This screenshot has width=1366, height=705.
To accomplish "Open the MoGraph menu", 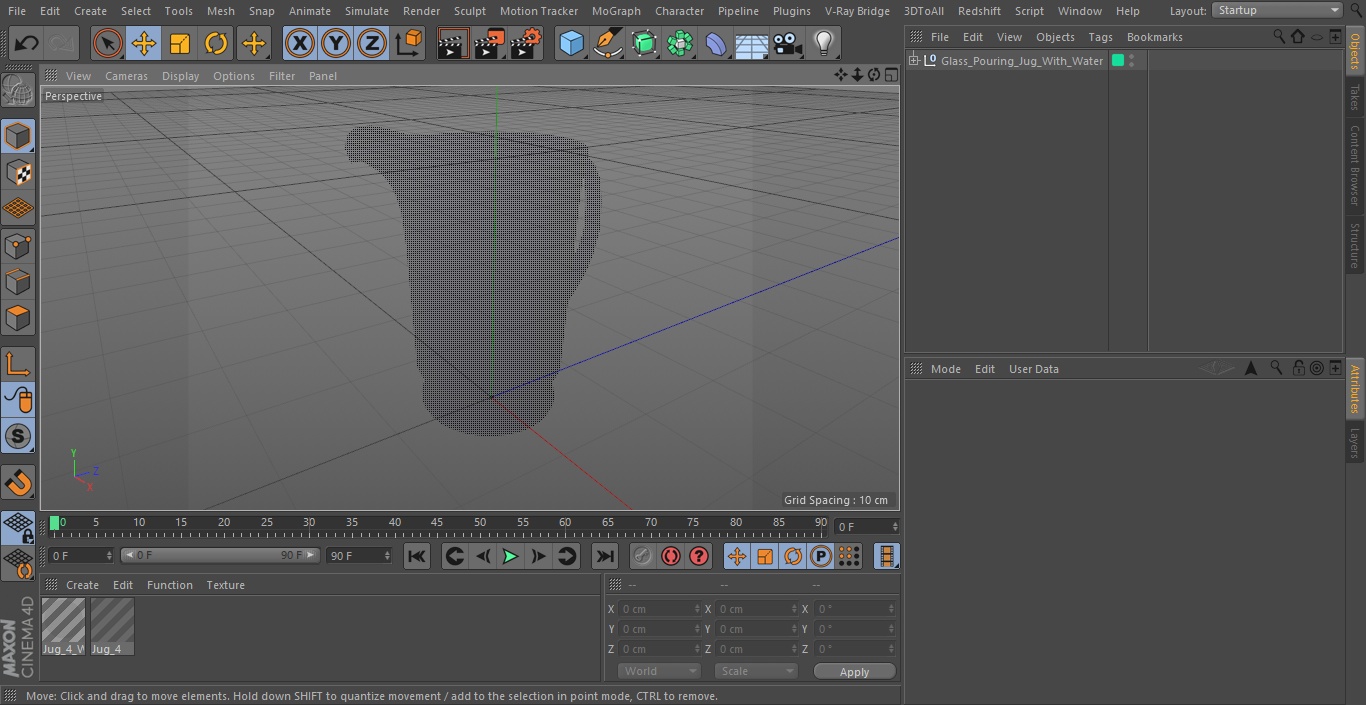I will coord(616,11).
